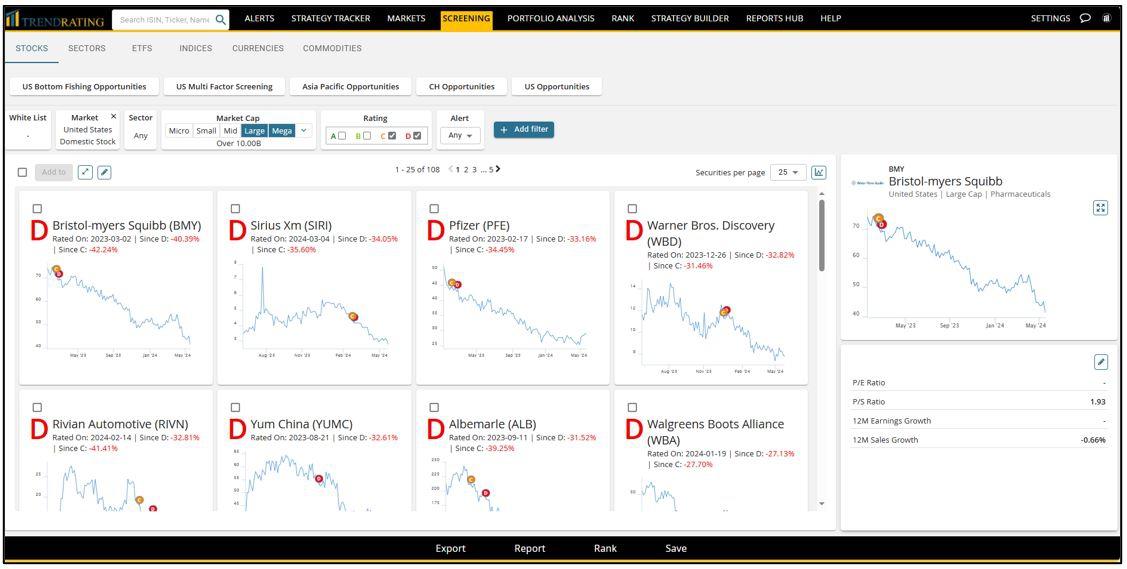
Task: Open the securities per page dropdown
Action: [788, 172]
